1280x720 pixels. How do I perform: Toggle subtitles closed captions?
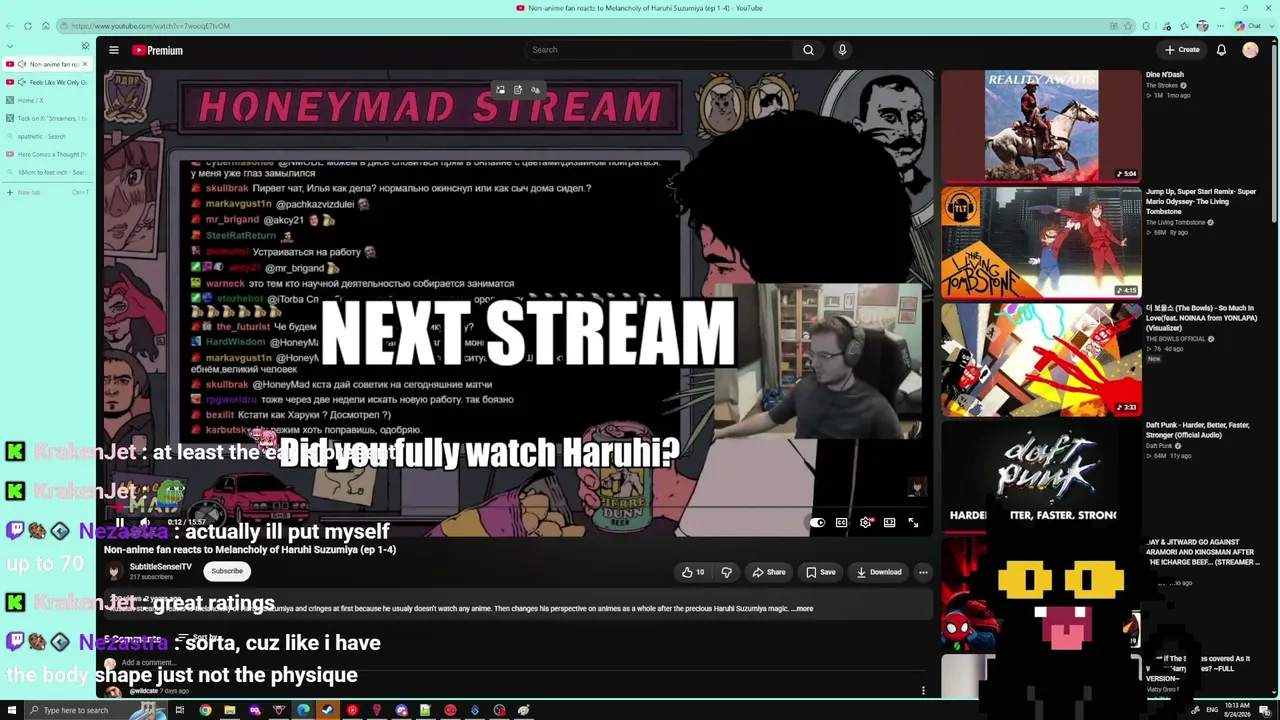[841, 522]
